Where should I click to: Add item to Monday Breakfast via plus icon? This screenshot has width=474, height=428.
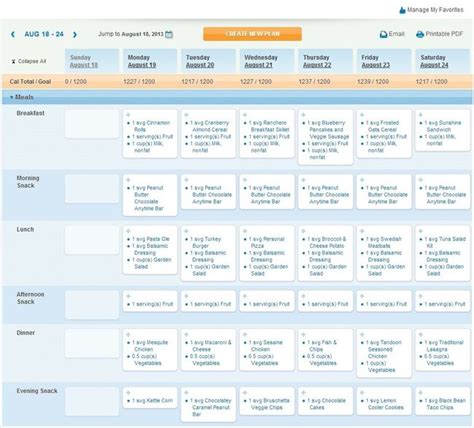128,115
